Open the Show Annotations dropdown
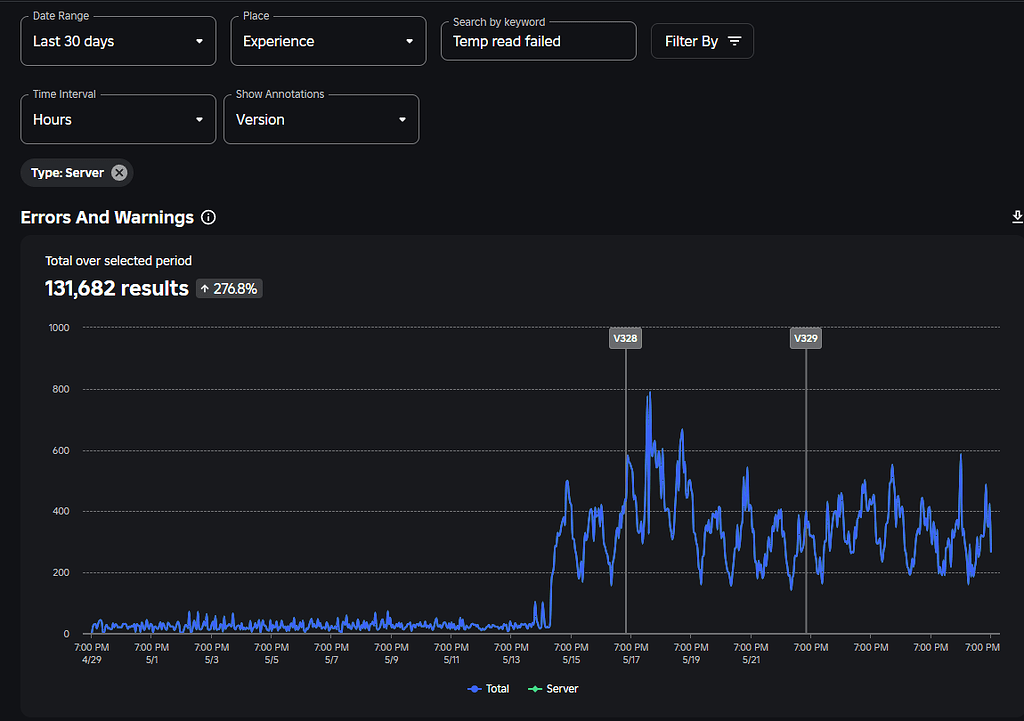 [x=321, y=118]
